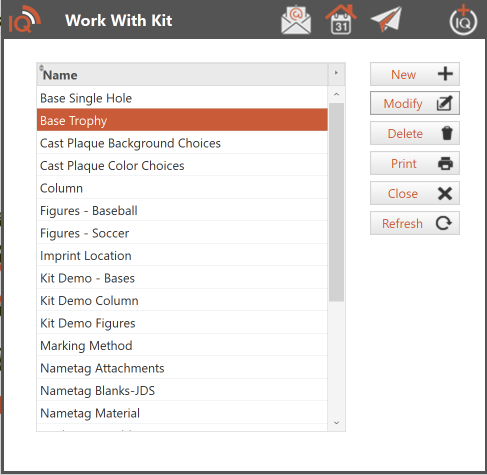Click the IQ plus circle icon

click(x=463, y=20)
